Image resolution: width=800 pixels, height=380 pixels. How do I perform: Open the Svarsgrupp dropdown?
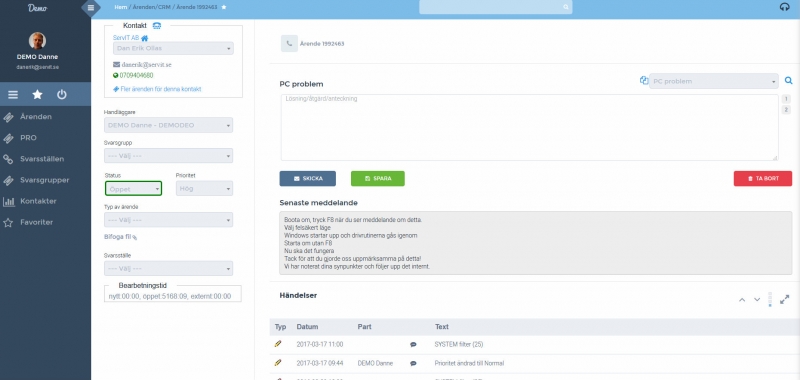(x=168, y=156)
